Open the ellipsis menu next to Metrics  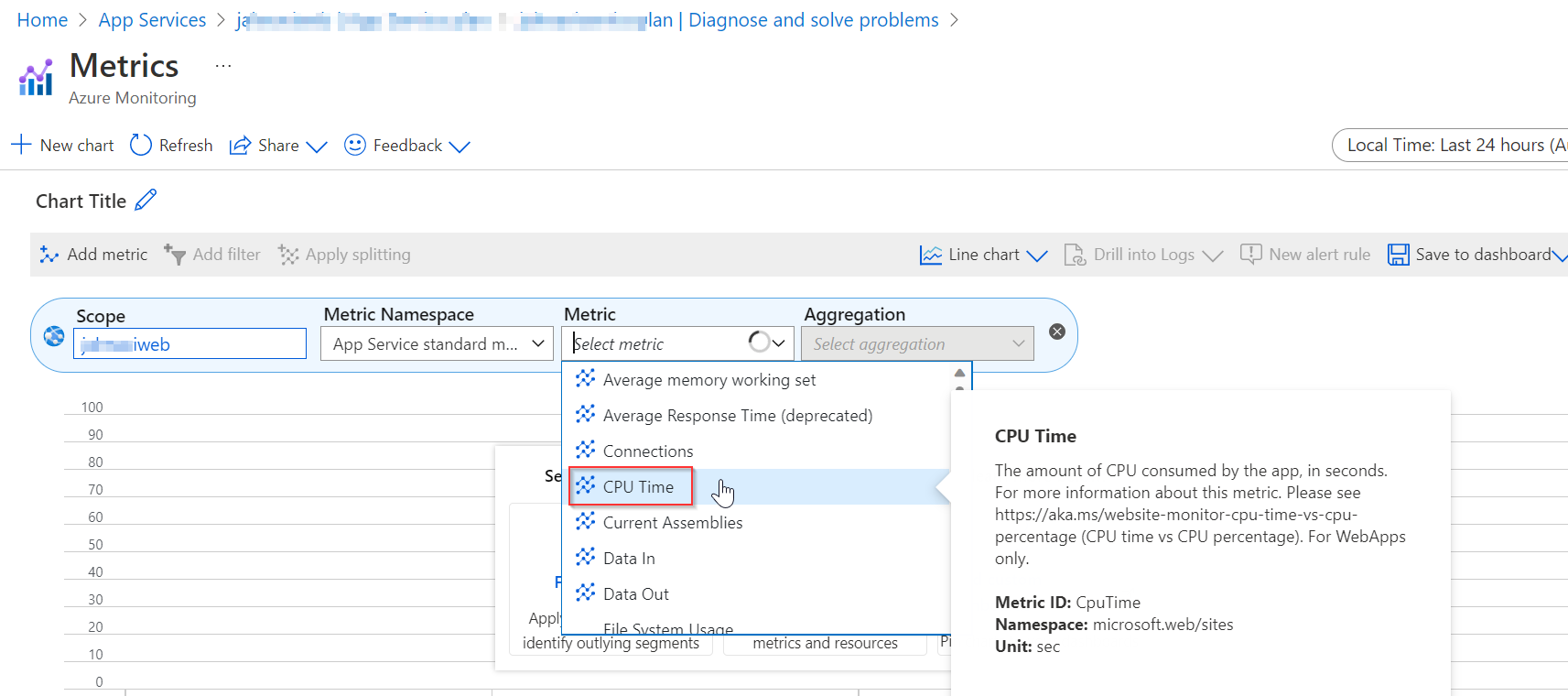[223, 66]
